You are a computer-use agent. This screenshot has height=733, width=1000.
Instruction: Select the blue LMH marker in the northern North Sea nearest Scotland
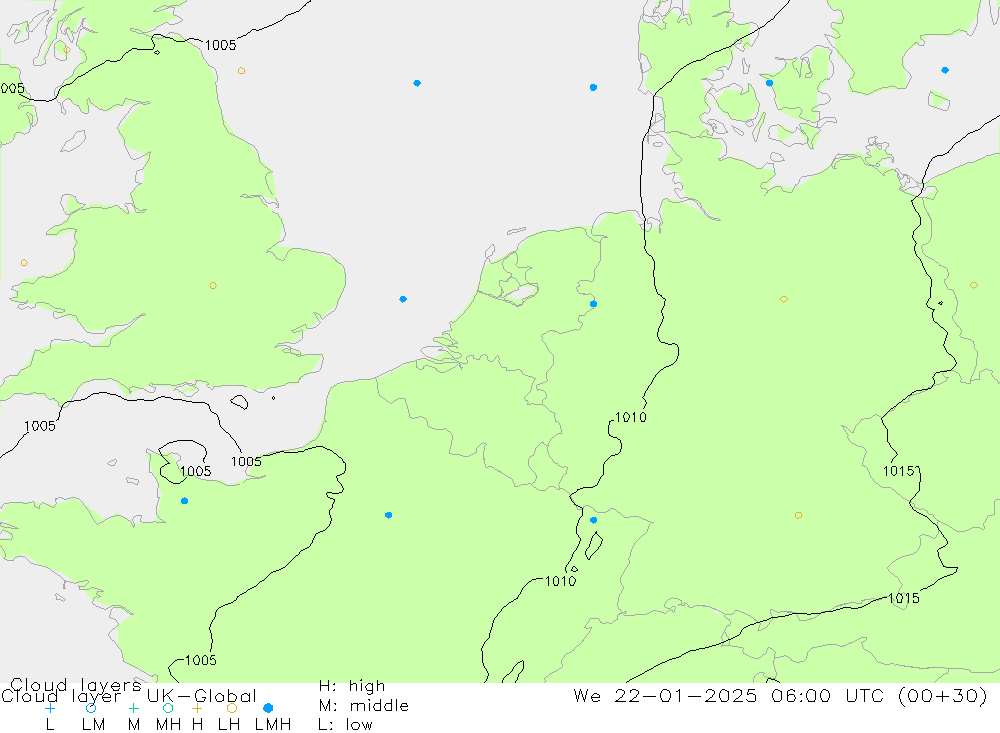click(417, 83)
